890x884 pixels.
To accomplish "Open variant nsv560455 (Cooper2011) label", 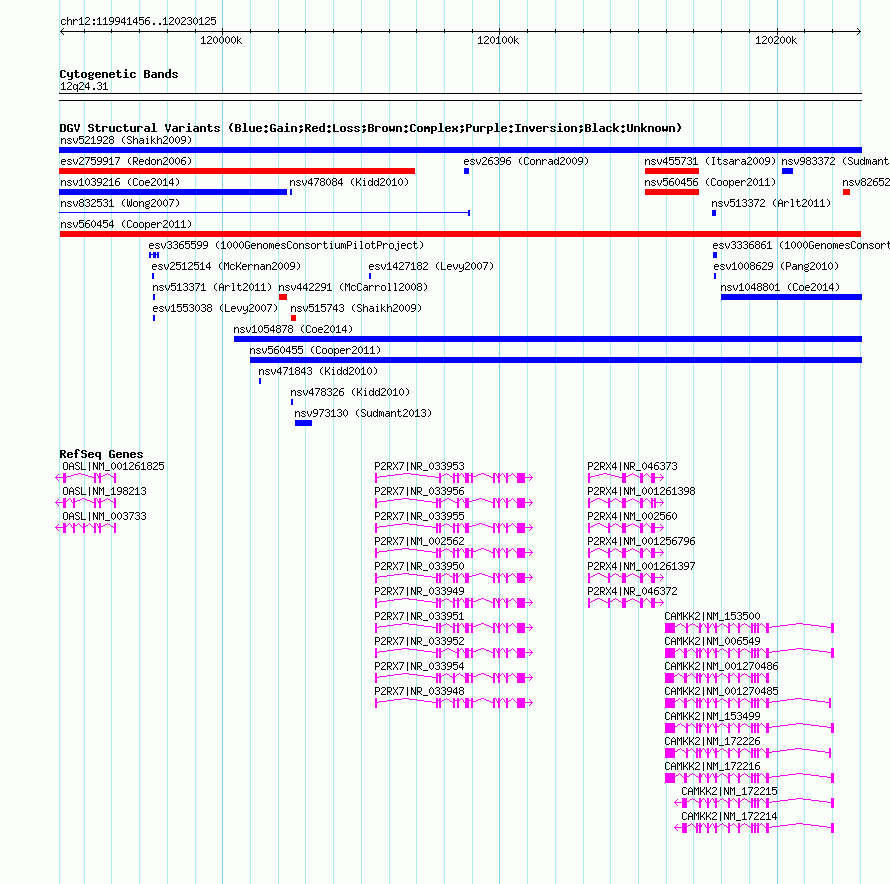I will pos(315,350).
